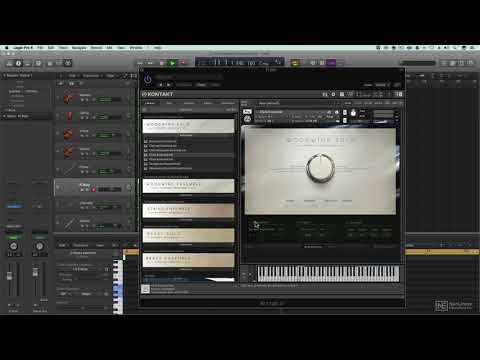480x360 pixels.
Task: Click the wrench edit icon on Kontakt instrument
Action: point(247,119)
